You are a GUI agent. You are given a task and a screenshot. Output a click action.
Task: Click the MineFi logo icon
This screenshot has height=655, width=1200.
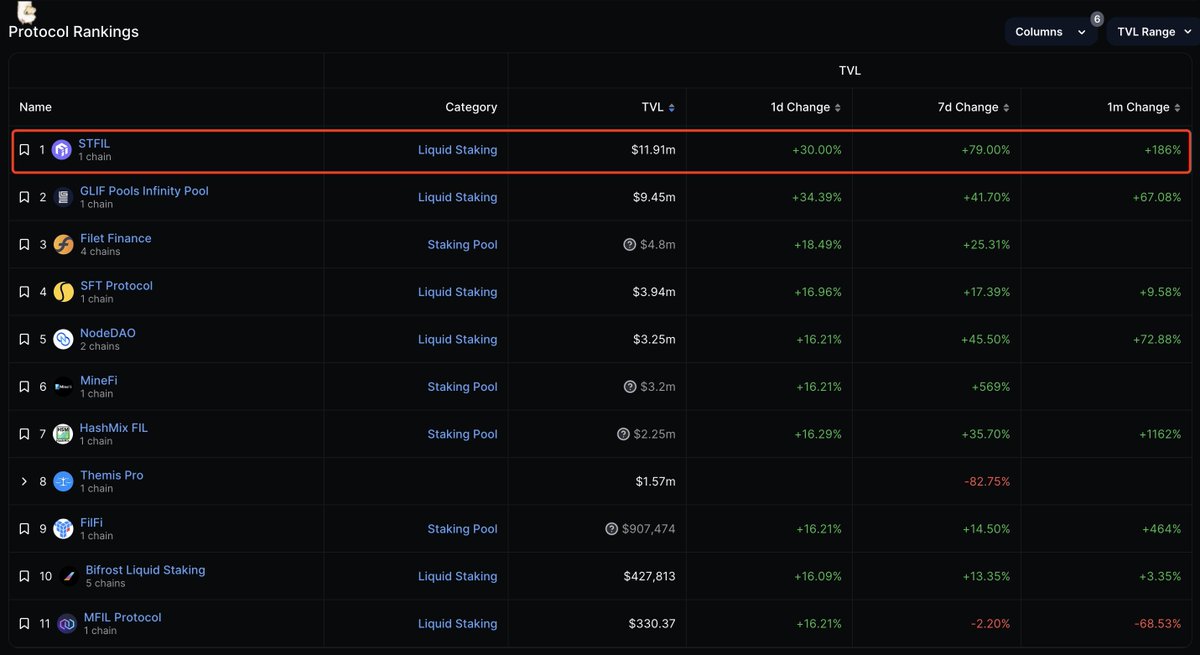point(63,387)
